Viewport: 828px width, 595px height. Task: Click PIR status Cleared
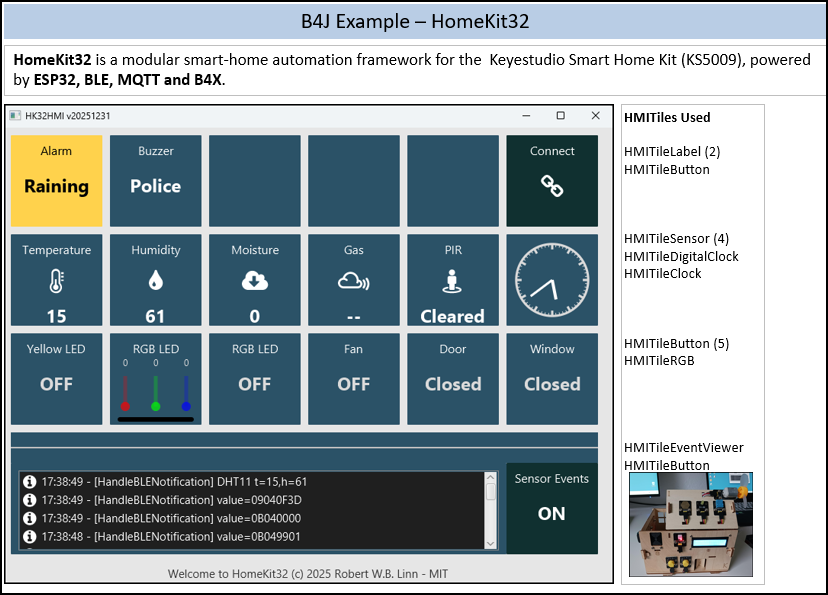click(453, 316)
